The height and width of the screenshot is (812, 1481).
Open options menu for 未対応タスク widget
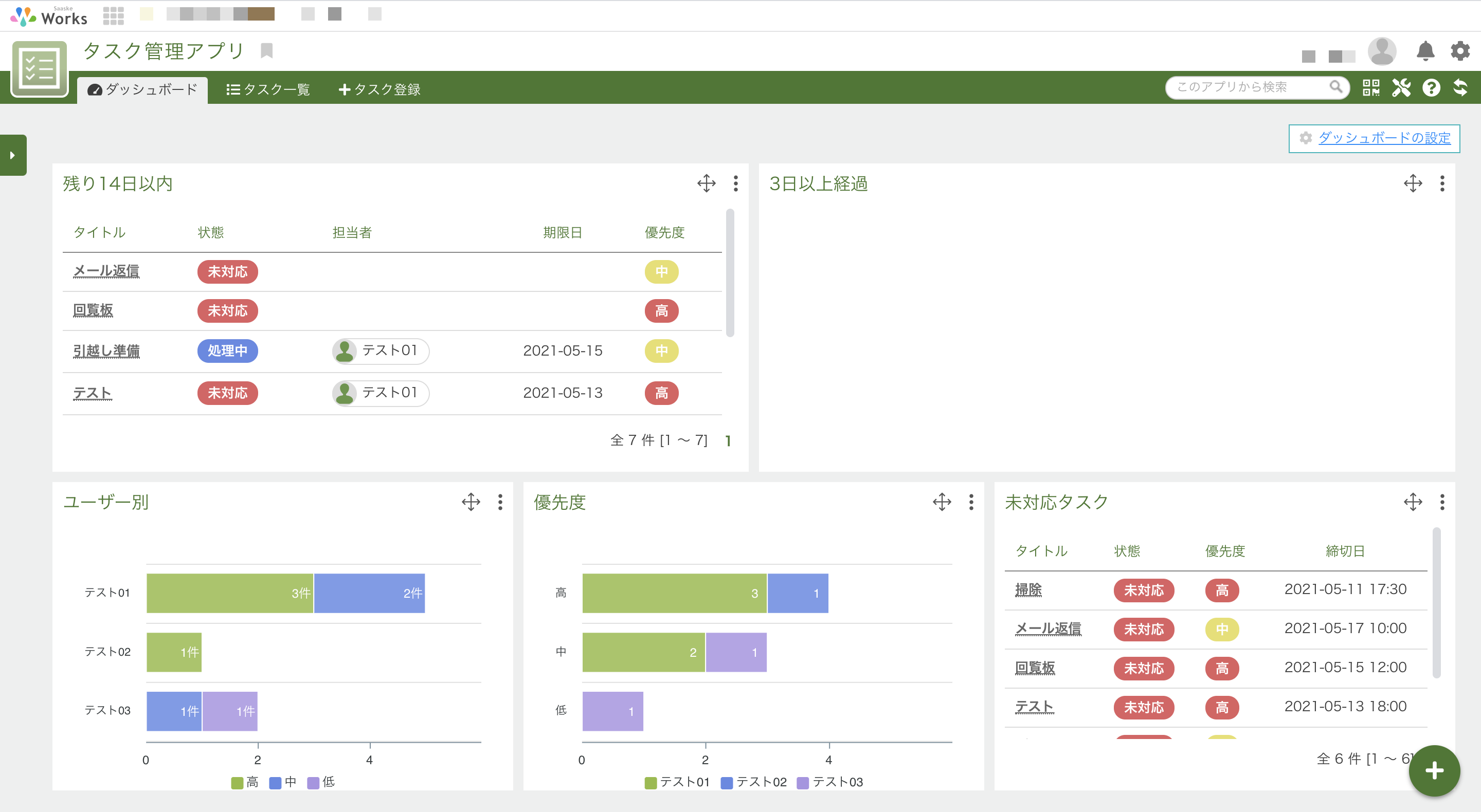point(1442,502)
